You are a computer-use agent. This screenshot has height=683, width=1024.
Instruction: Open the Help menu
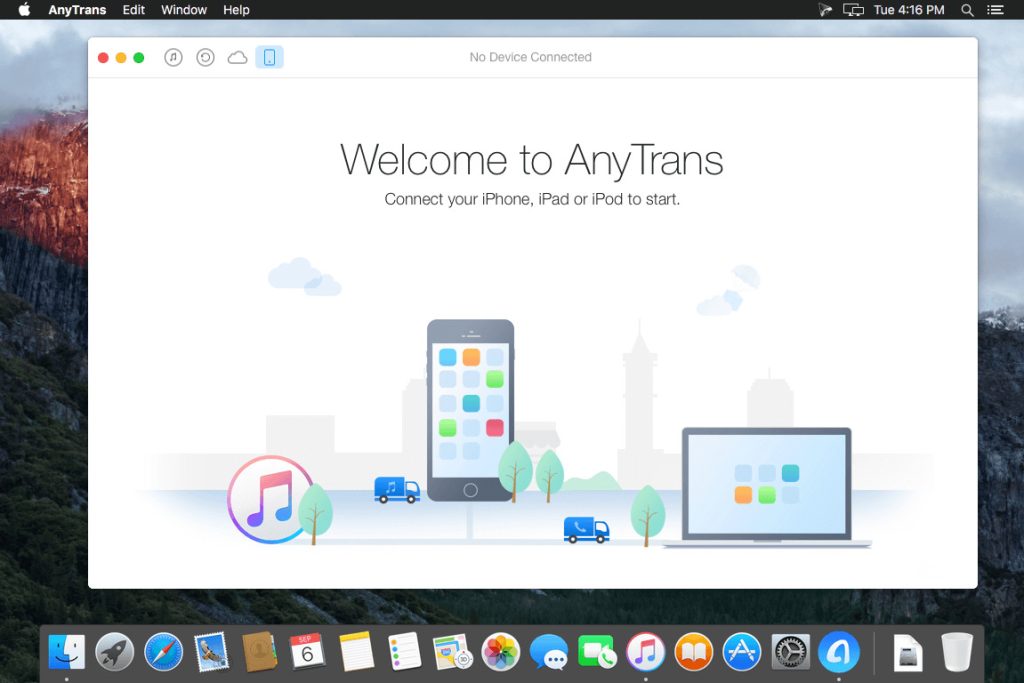[236, 10]
